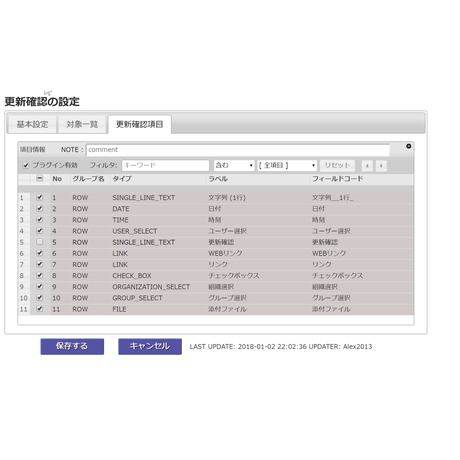The image size is (460, 460).
Task: Switch to the 対象一覧 tab
Action: point(82,124)
